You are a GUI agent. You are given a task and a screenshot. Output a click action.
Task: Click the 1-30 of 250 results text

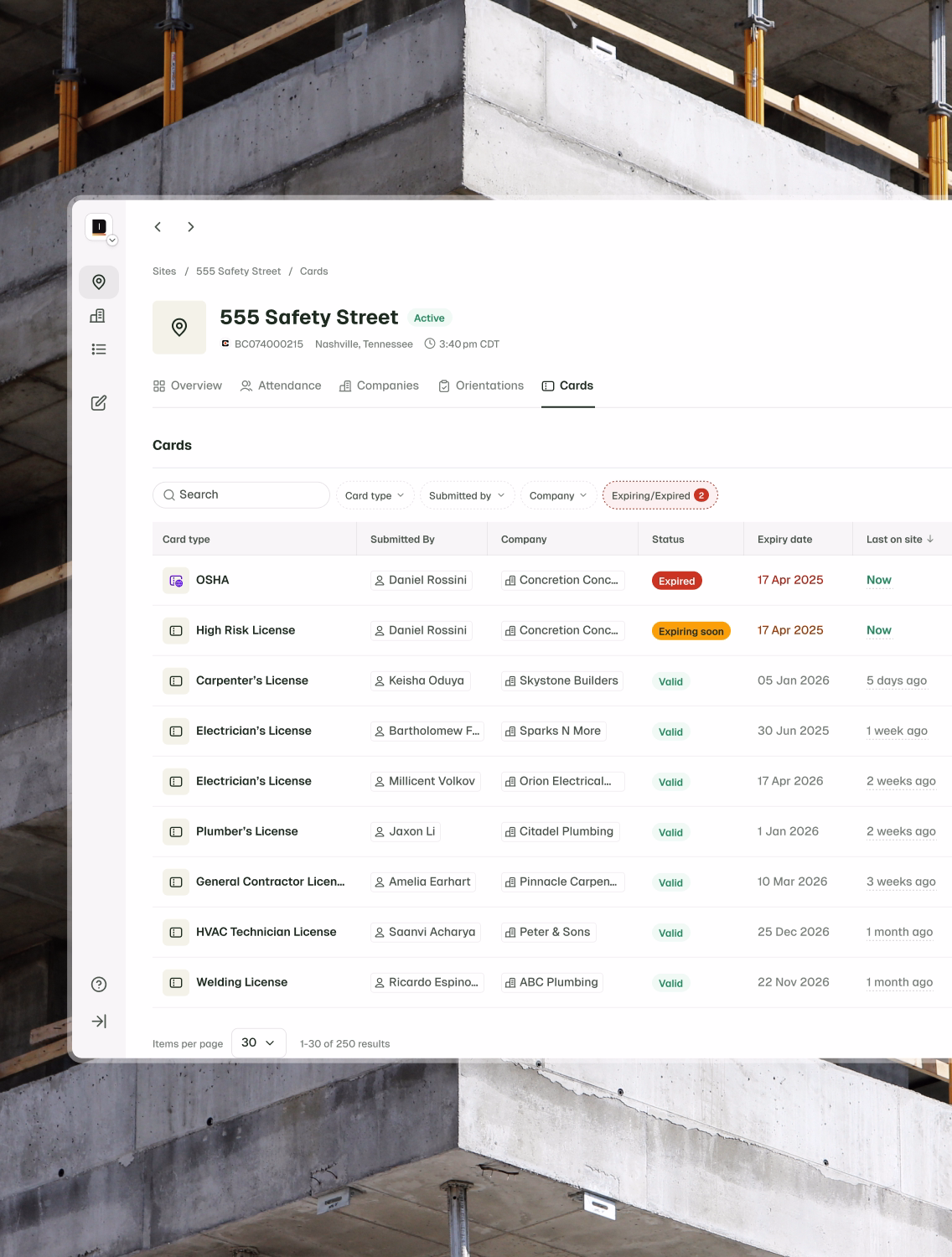[344, 1044]
